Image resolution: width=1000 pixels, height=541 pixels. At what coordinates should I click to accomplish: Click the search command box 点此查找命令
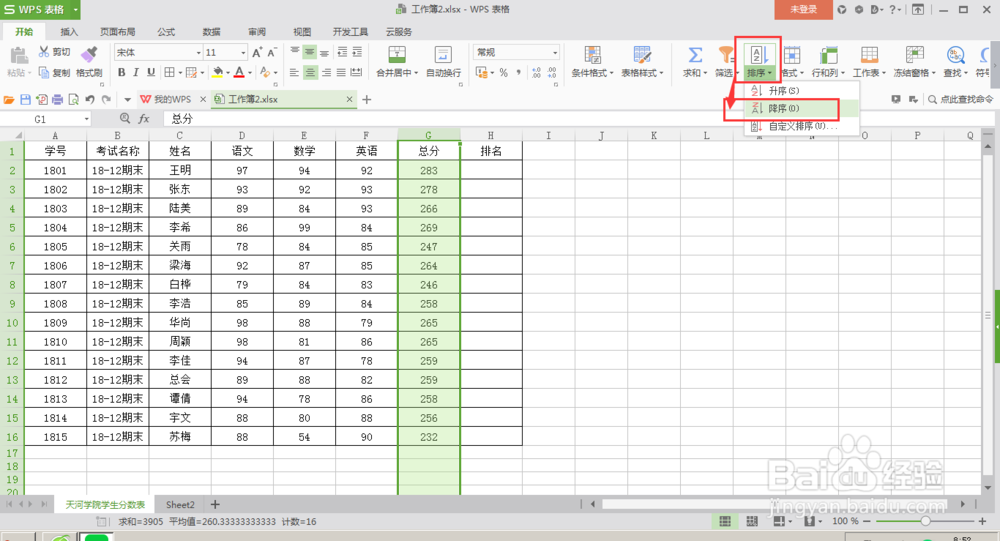[961, 100]
